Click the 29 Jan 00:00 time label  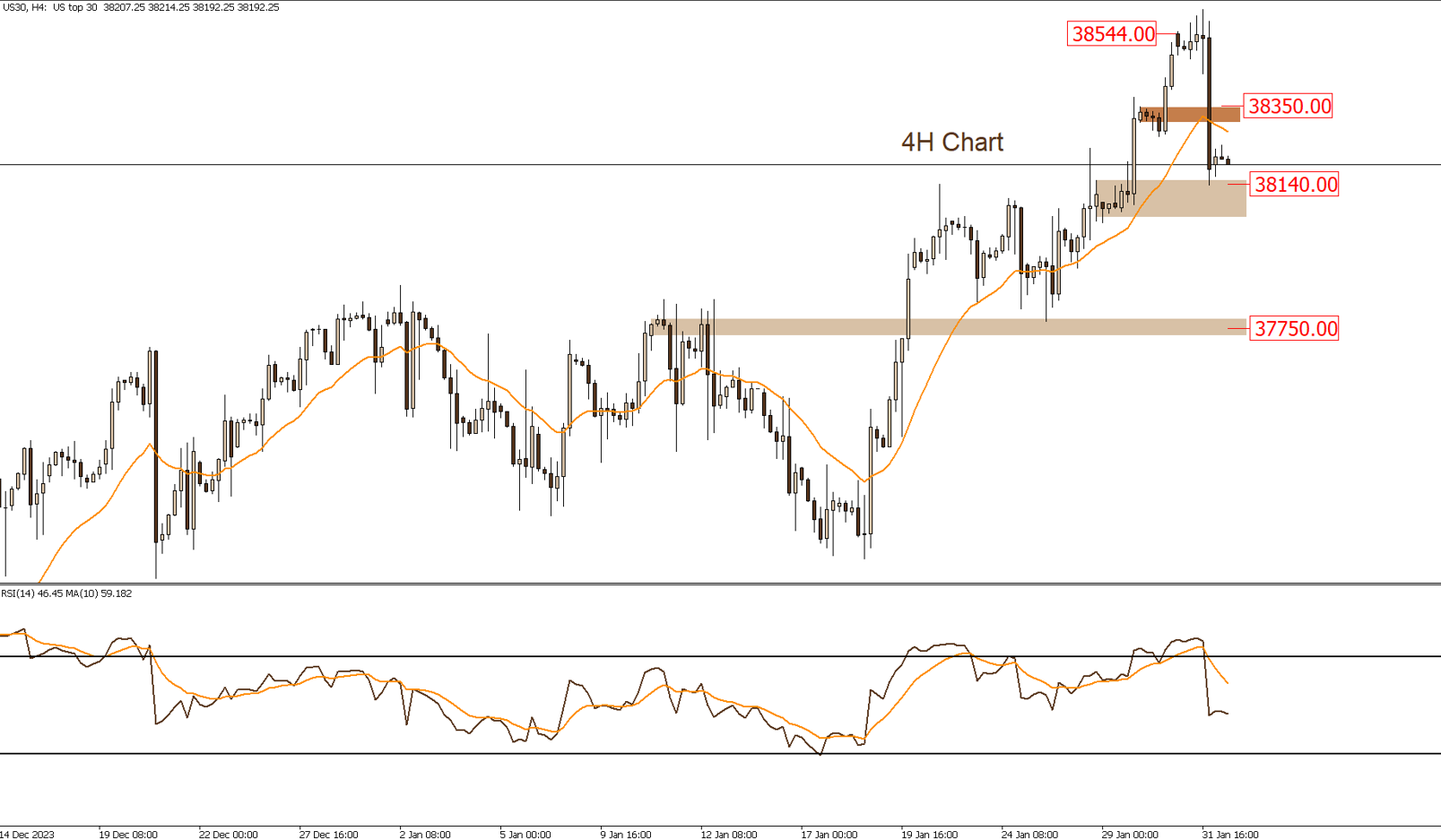[x=1129, y=835]
